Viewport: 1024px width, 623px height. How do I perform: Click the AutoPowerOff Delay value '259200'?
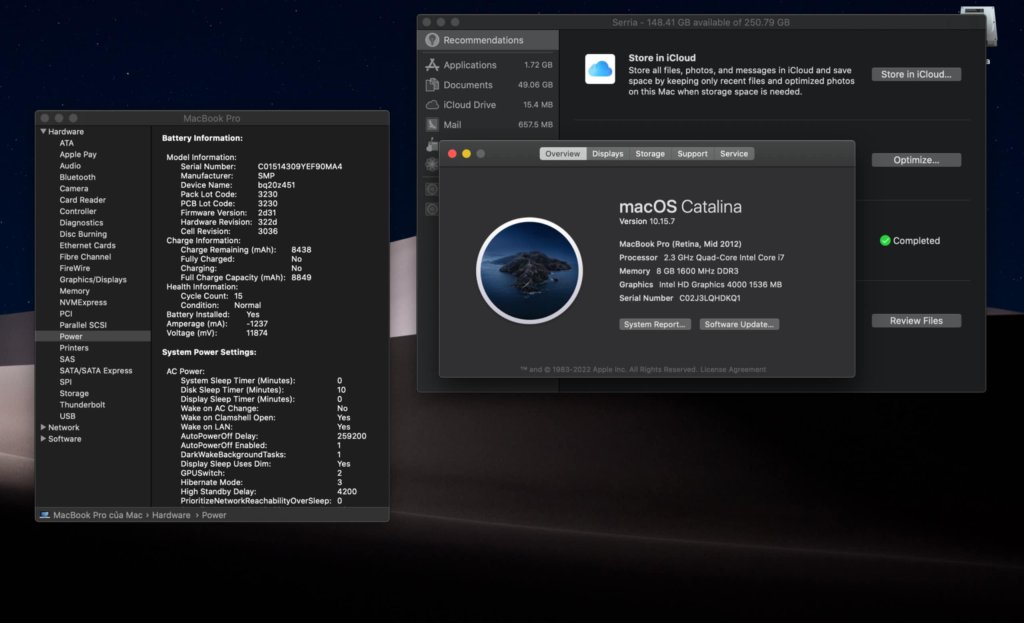coord(351,436)
